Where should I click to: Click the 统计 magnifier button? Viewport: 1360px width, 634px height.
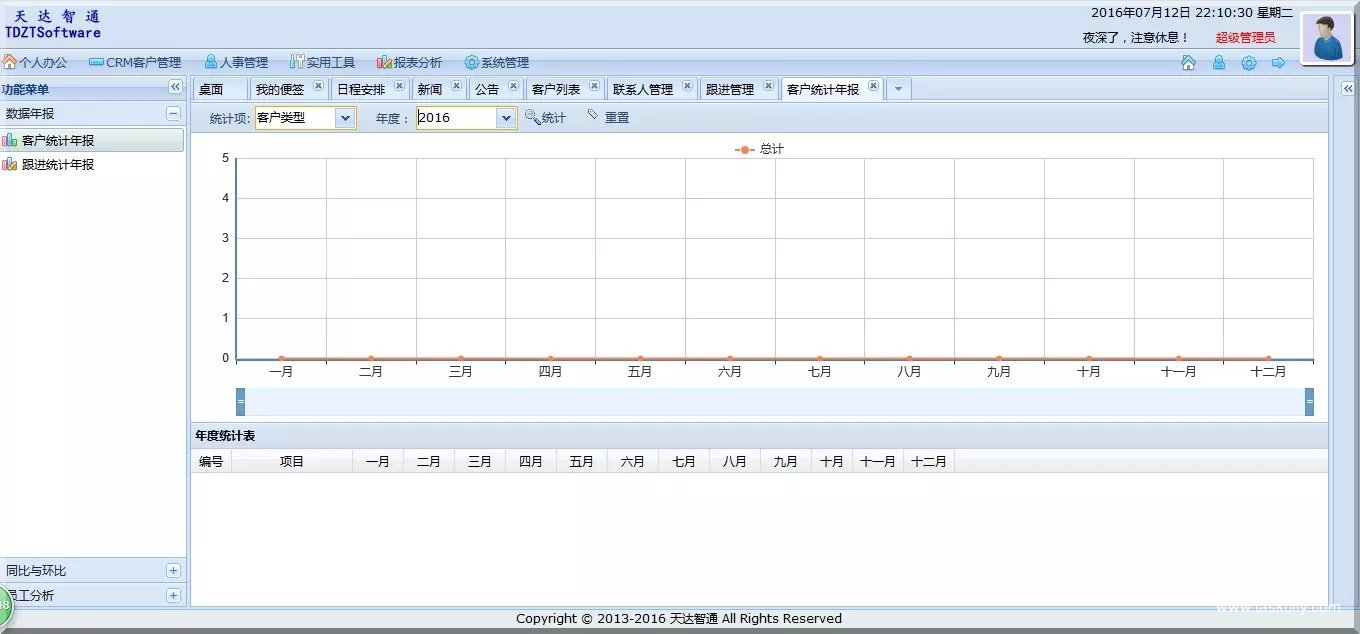point(545,118)
